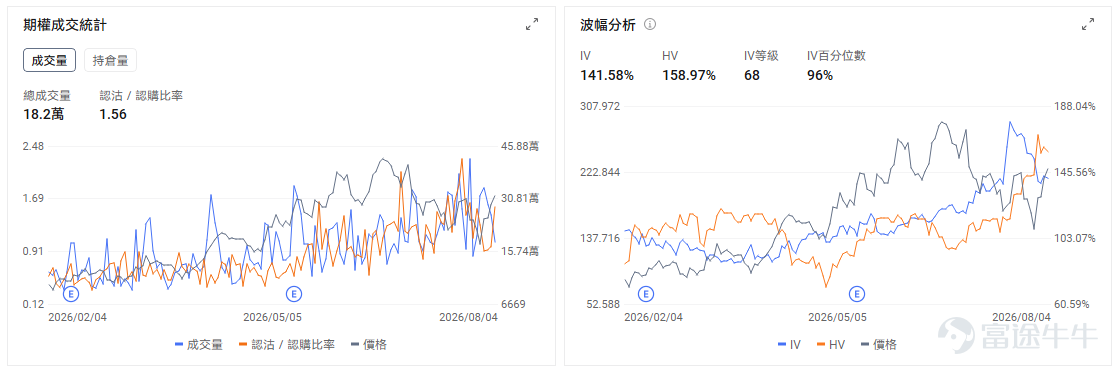Click the 52.588 left axis label
Screen dimensions: 1118x372
(x=603, y=304)
